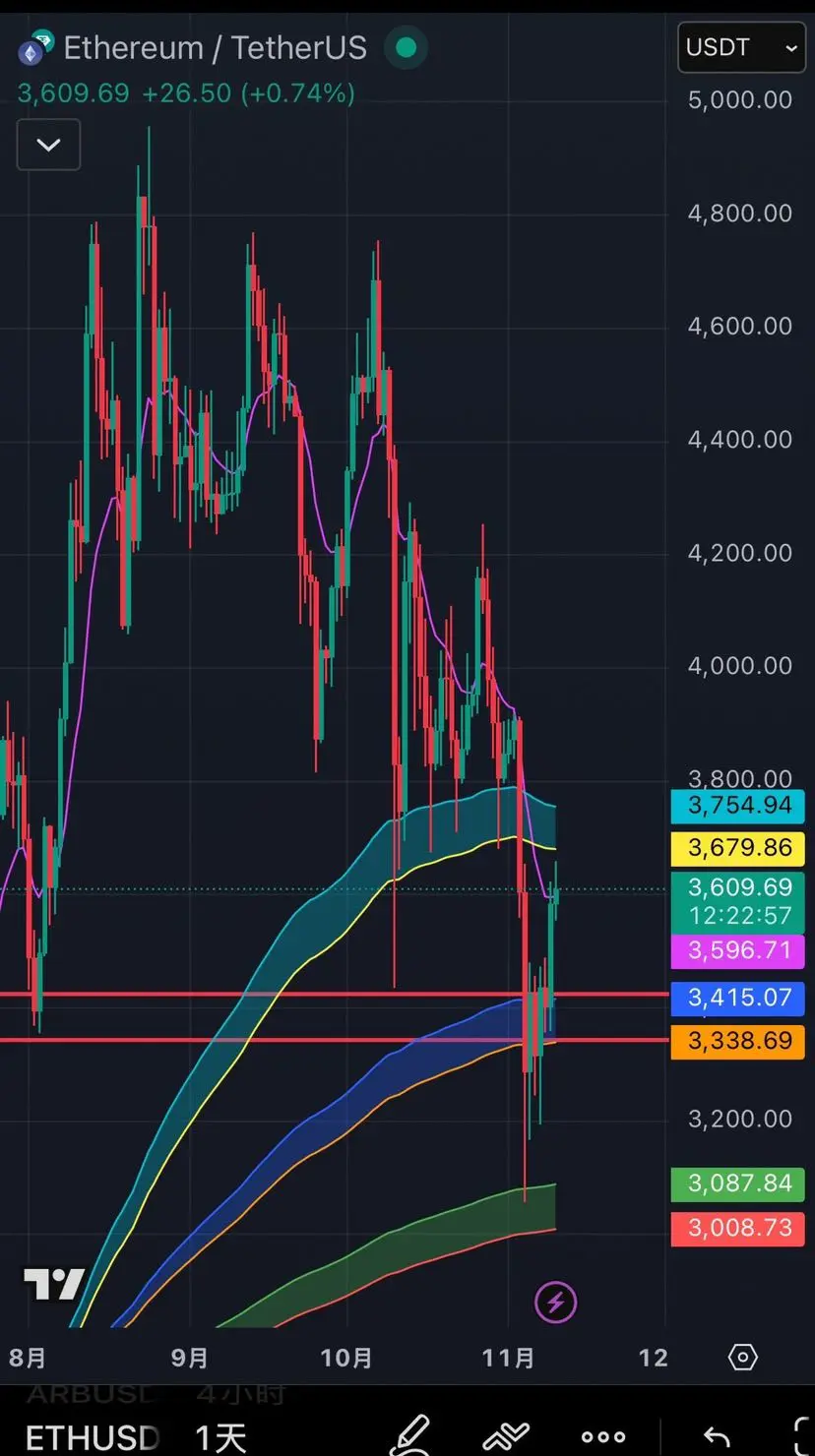Image resolution: width=815 pixels, height=1456 pixels.
Task: Tap the 4,800.00 price axis value
Action: coord(739,212)
